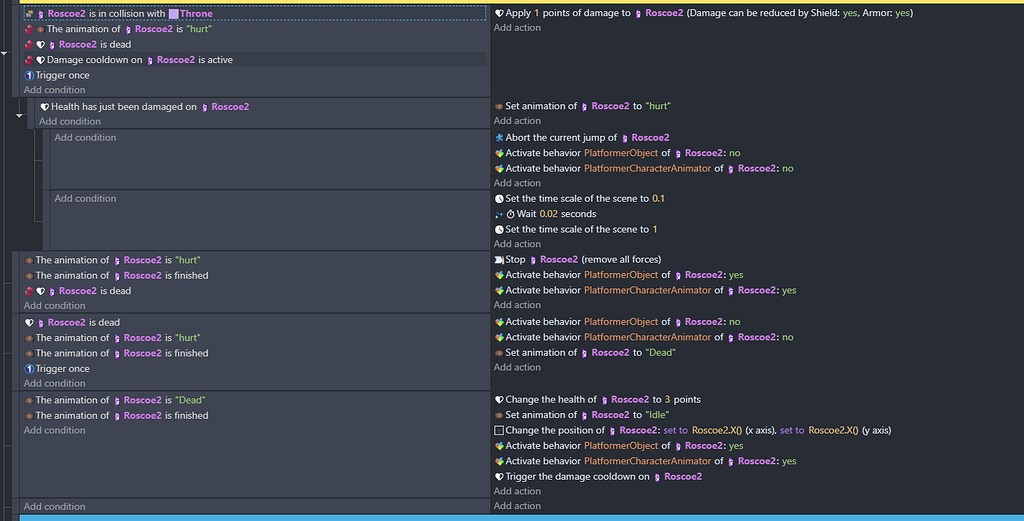Image resolution: width=1024 pixels, height=521 pixels.
Task: Click the purple Throne object icon
Action: point(174,14)
